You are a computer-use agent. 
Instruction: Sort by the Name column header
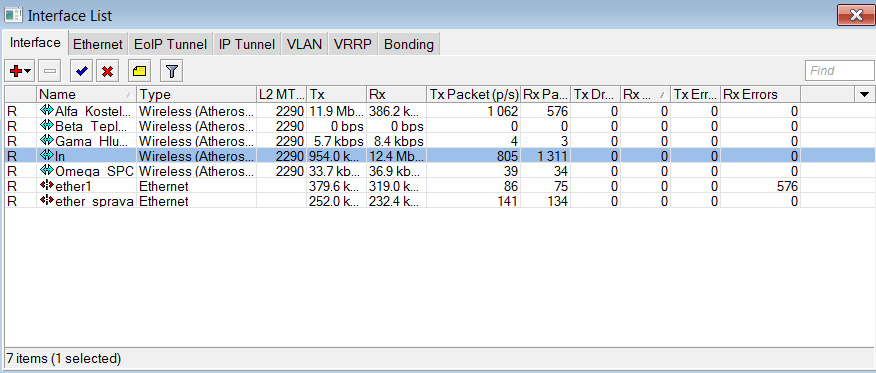tap(87, 94)
